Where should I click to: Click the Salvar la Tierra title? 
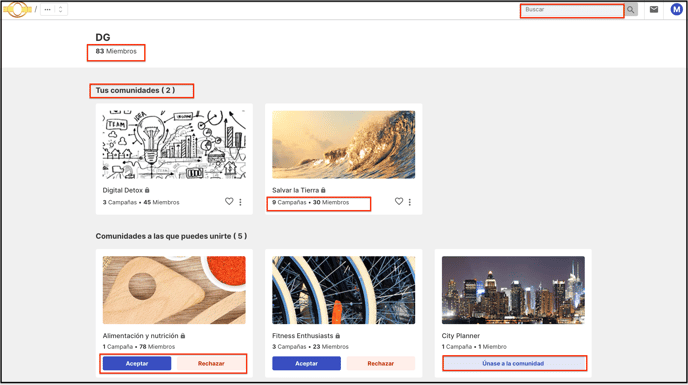point(295,190)
